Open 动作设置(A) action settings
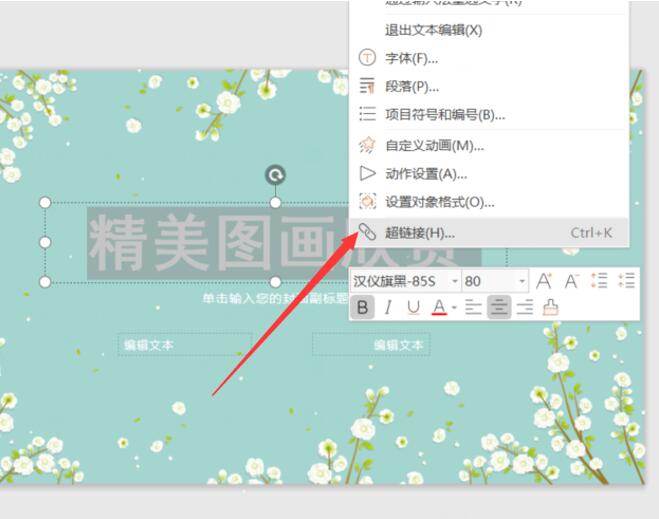The image size is (659, 519). pos(426,174)
